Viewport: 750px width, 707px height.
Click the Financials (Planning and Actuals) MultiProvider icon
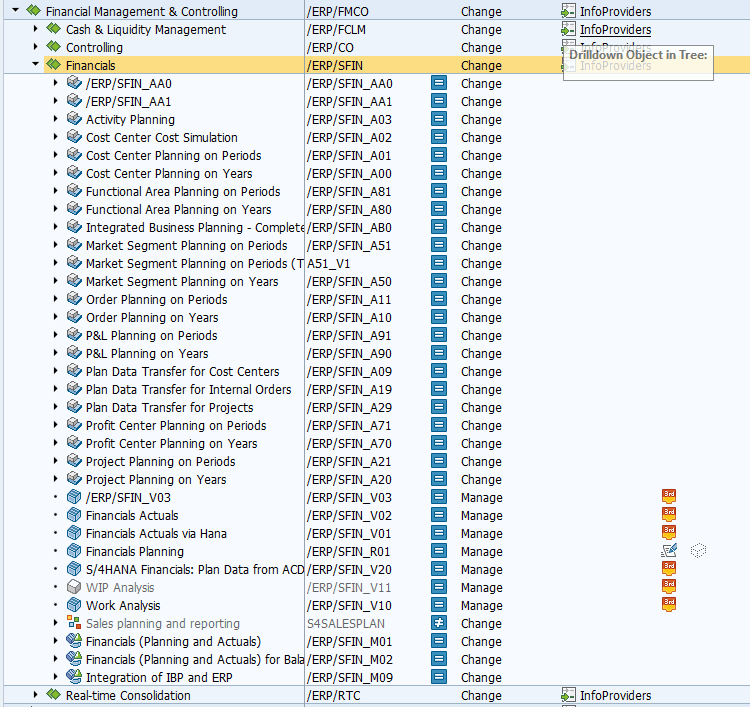point(74,641)
